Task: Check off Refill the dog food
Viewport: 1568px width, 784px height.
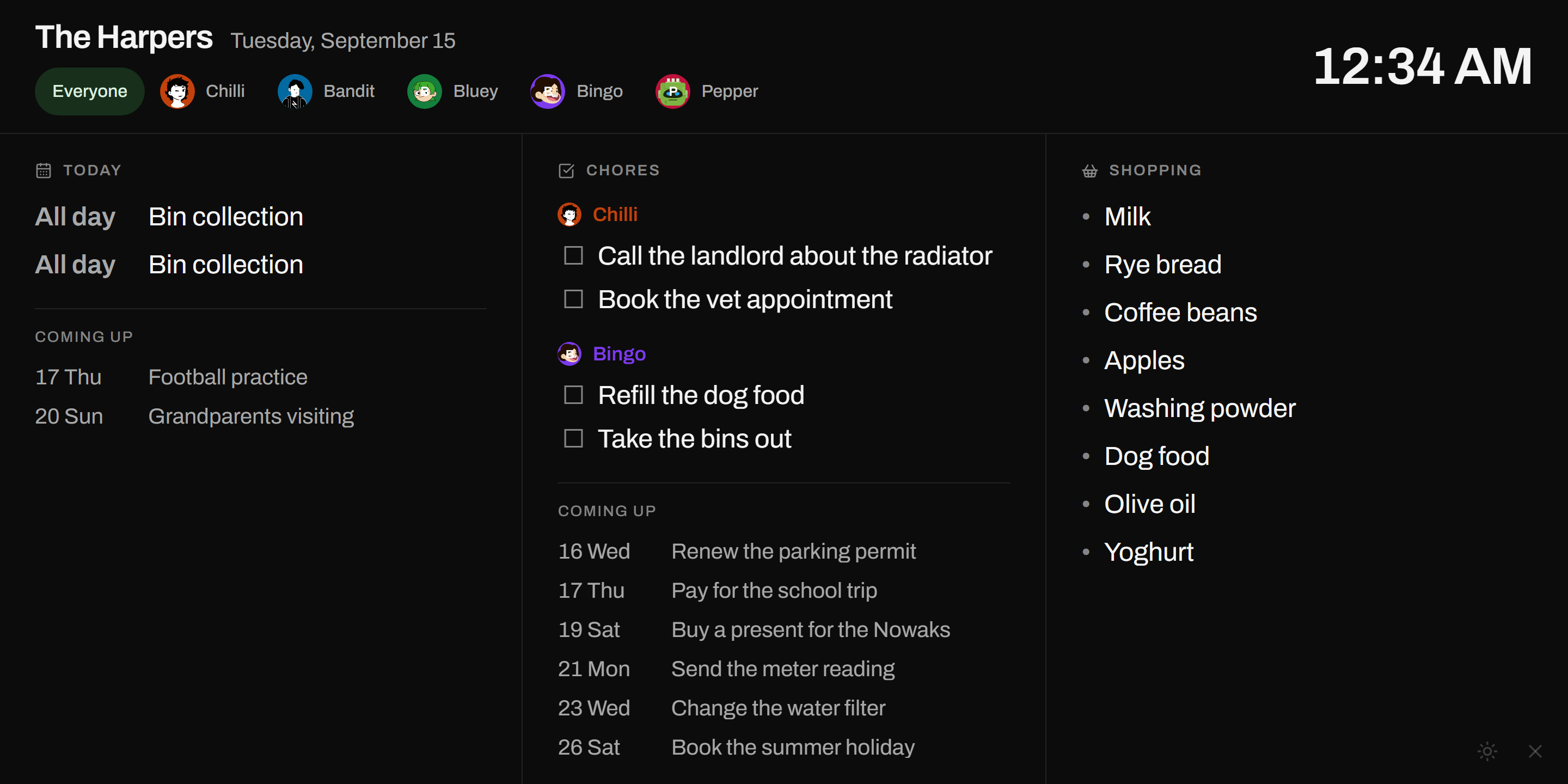Action: click(x=573, y=395)
